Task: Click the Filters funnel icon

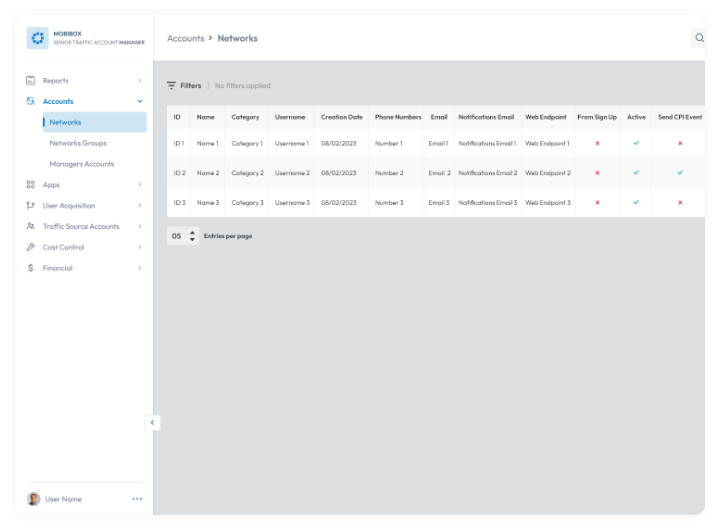Action: tap(171, 85)
